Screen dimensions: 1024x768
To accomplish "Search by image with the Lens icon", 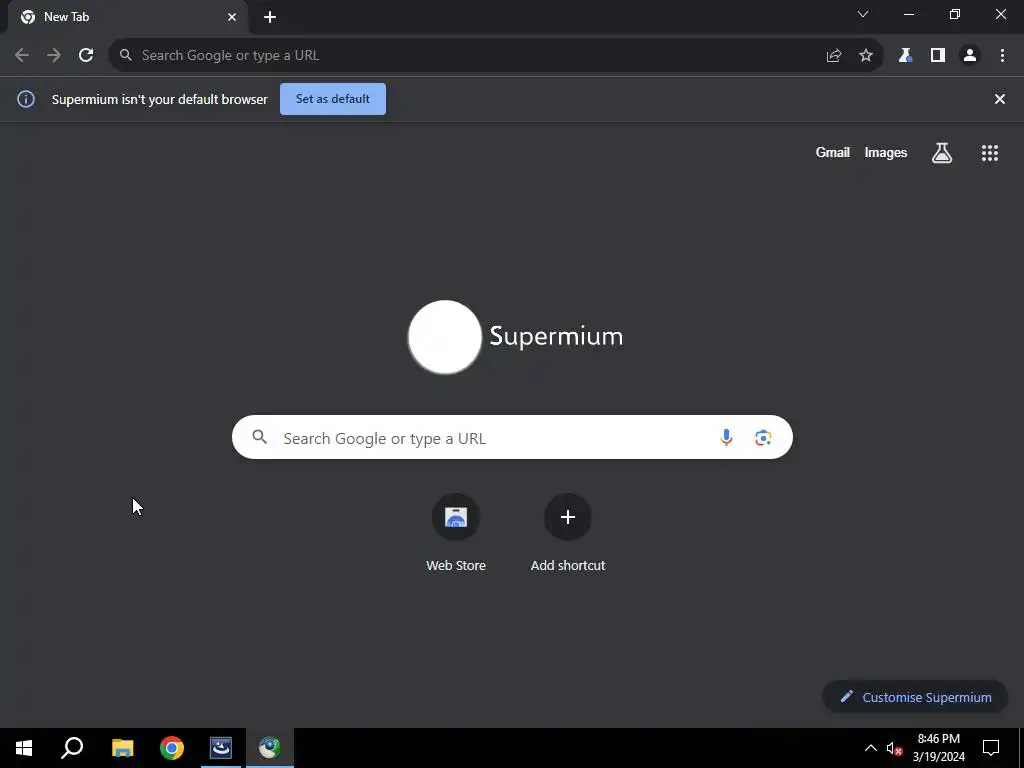I will (x=763, y=438).
